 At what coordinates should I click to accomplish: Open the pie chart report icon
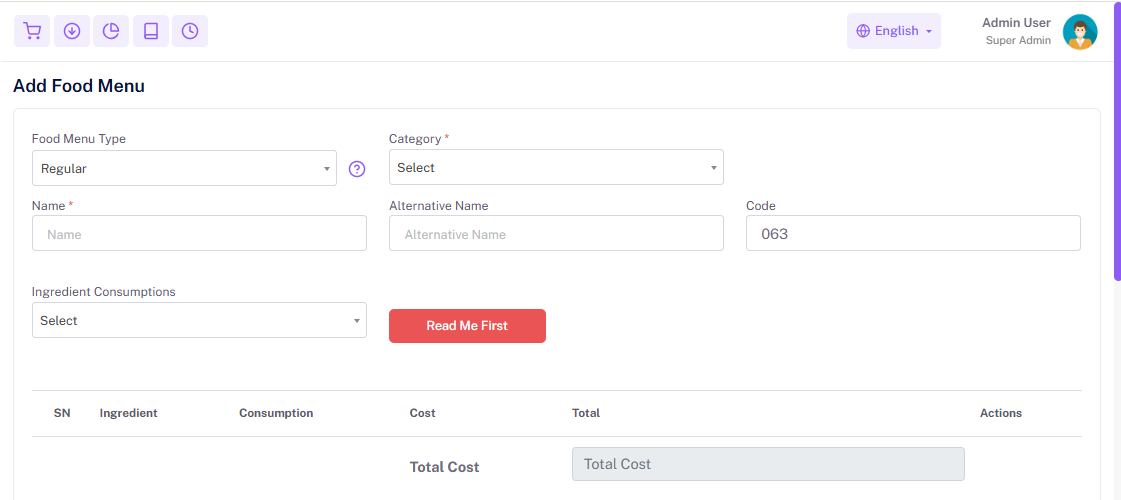tap(111, 31)
